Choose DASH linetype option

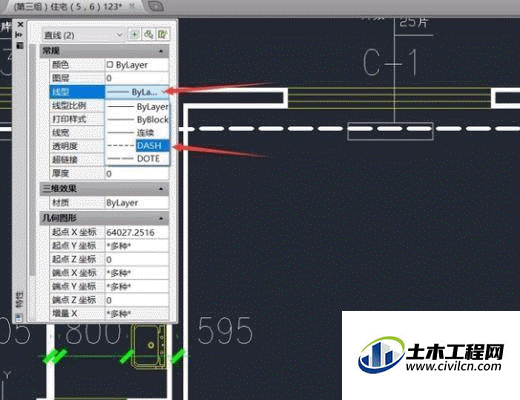pyautogui.click(x=138, y=146)
